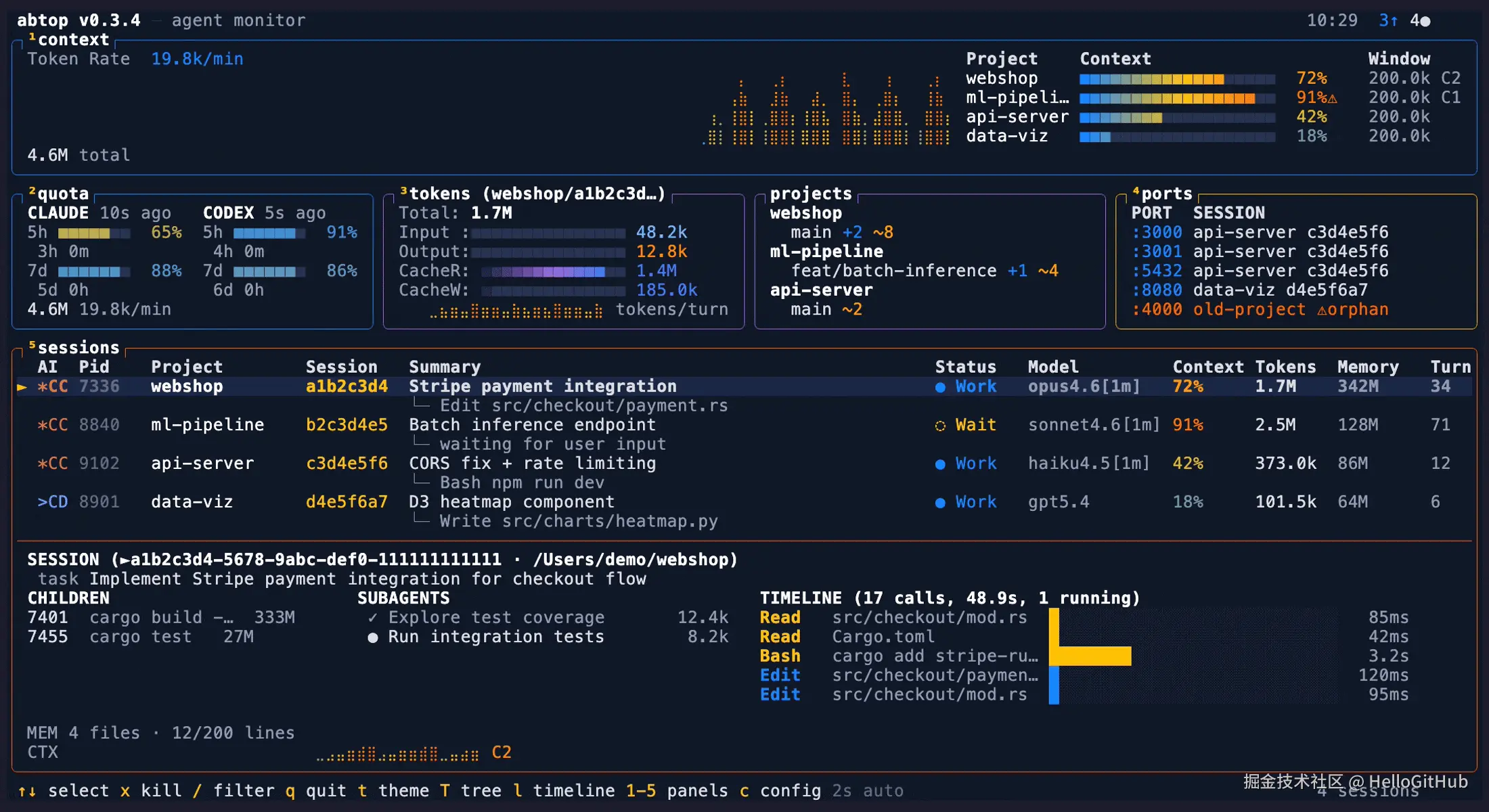The width and height of the screenshot is (1489, 812).
Task: Click the 't theme' shortcut in footer
Action: coord(393,791)
